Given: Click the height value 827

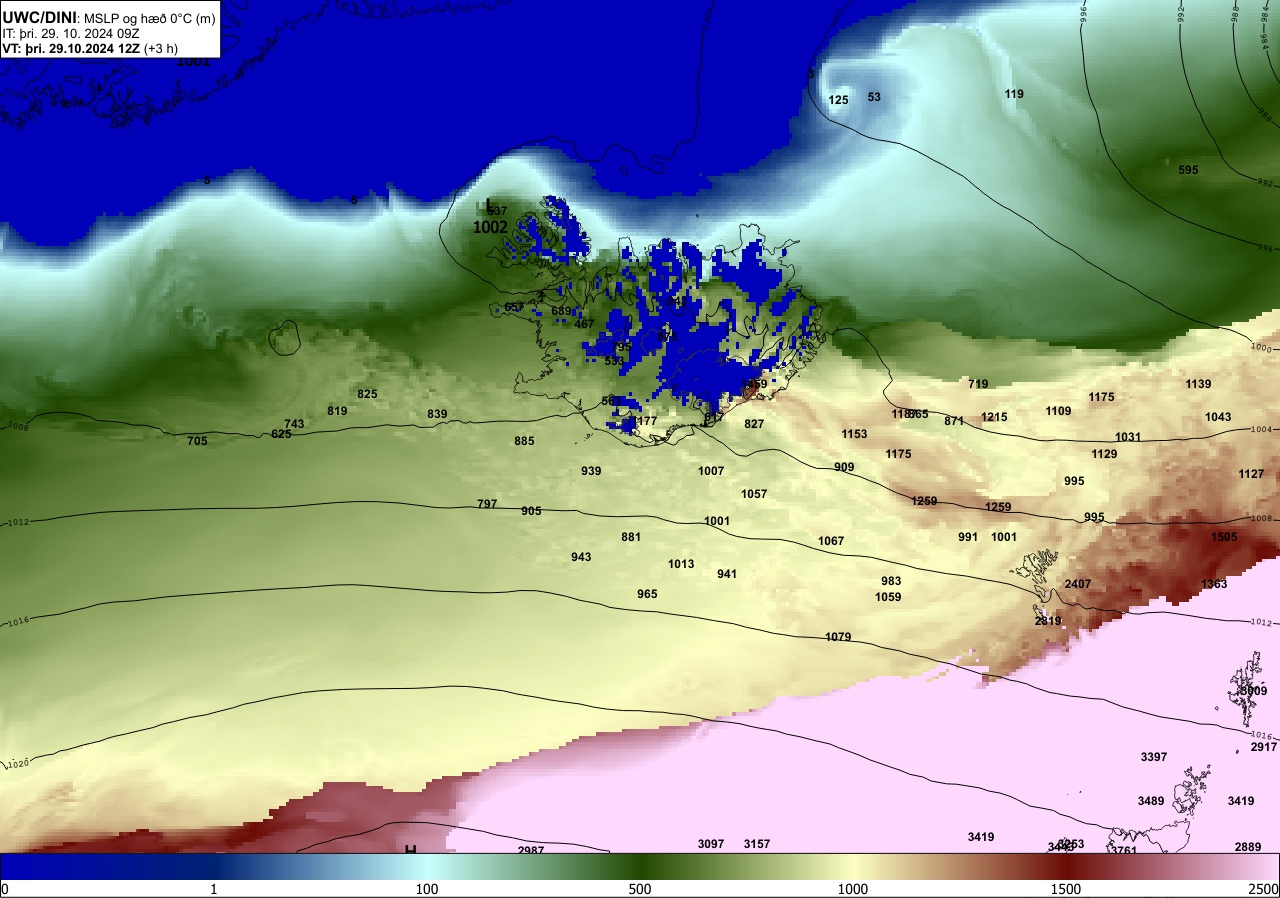Looking at the screenshot, I should pyautogui.click(x=754, y=424).
